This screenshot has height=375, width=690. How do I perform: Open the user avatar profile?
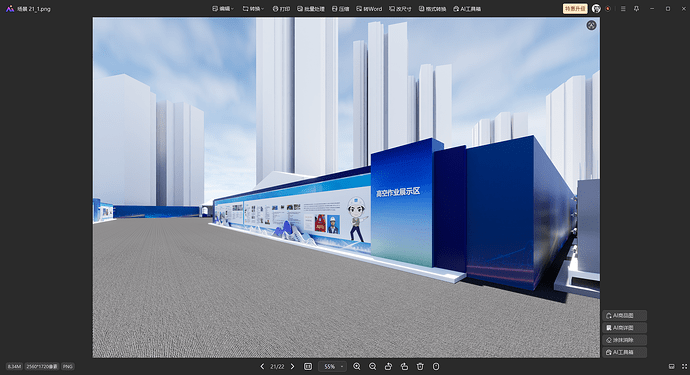[x=596, y=8]
